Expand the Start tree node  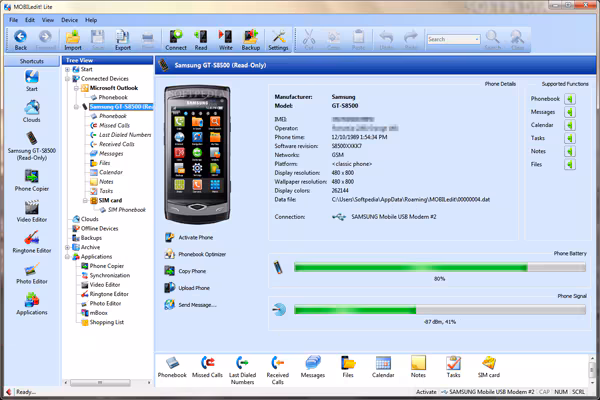pos(67,69)
